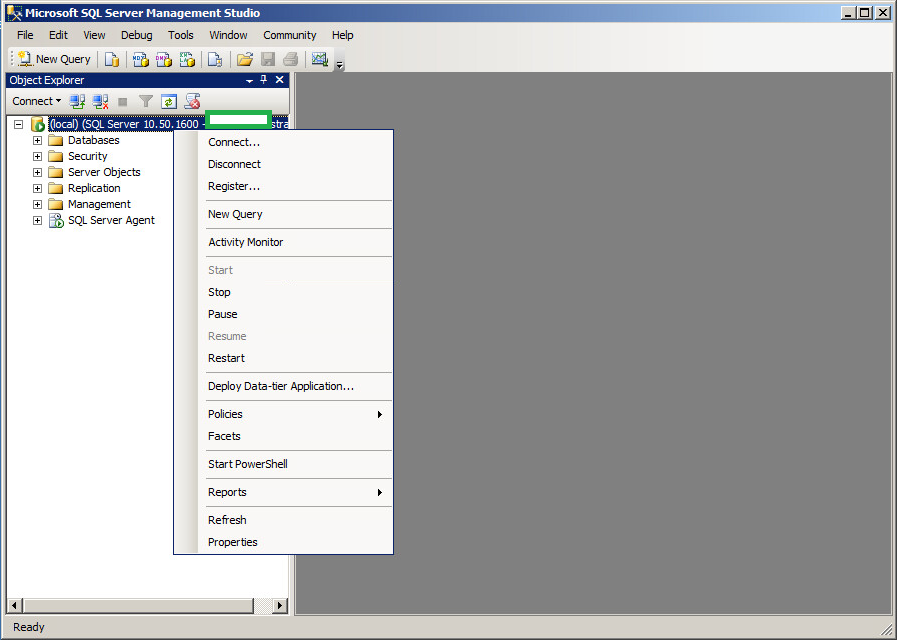
Task: Expand the Databases folder node
Action: (x=37, y=140)
